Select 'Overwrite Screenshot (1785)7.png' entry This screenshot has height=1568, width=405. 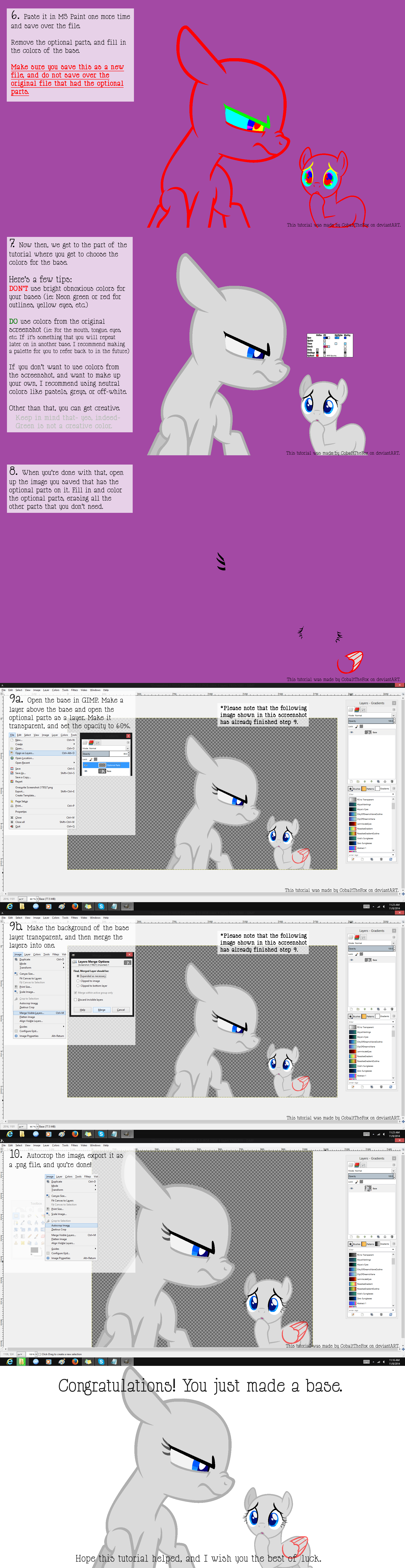pyautogui.click(x=43, y=788)
